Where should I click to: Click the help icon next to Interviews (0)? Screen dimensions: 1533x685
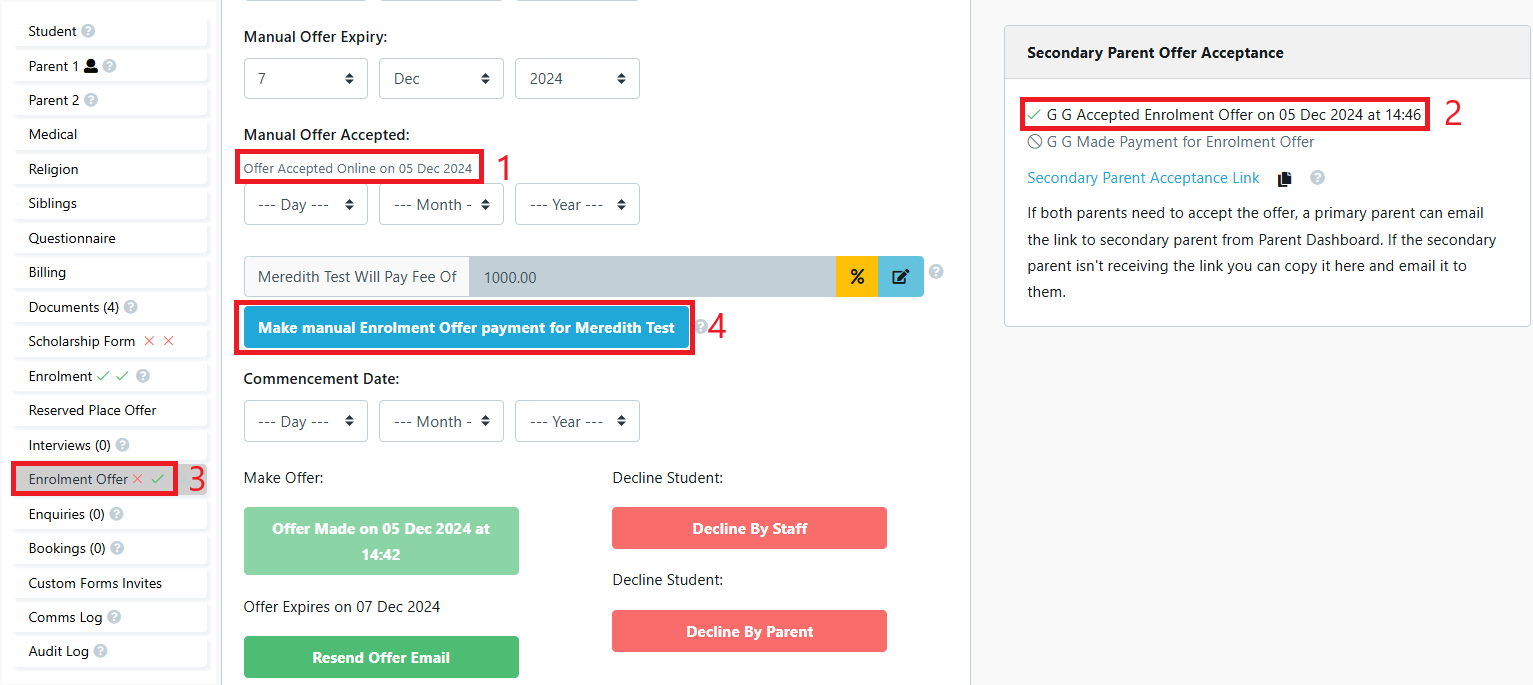click(122, 444)
